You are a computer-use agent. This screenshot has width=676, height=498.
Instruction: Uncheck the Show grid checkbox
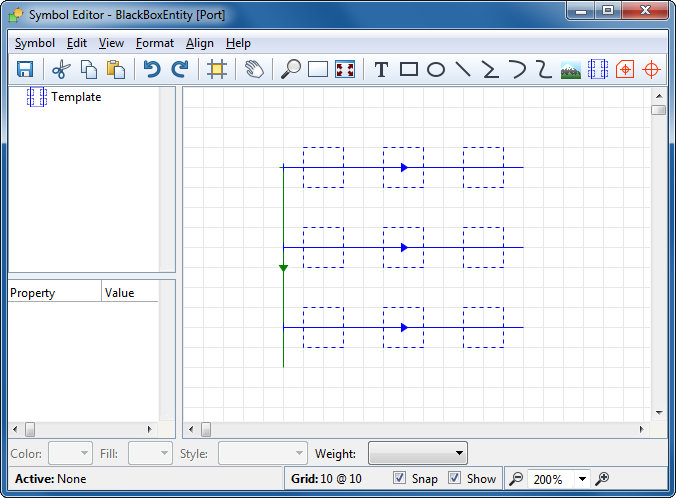[455, 478]
